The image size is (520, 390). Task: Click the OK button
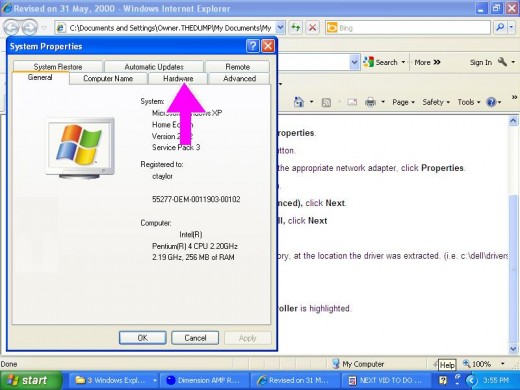143,338
